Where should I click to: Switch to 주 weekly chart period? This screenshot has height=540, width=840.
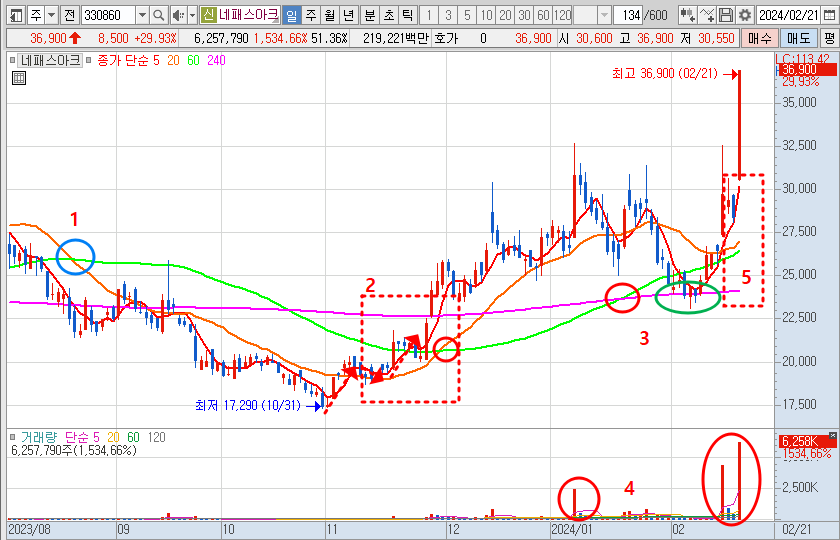point(311,15)
